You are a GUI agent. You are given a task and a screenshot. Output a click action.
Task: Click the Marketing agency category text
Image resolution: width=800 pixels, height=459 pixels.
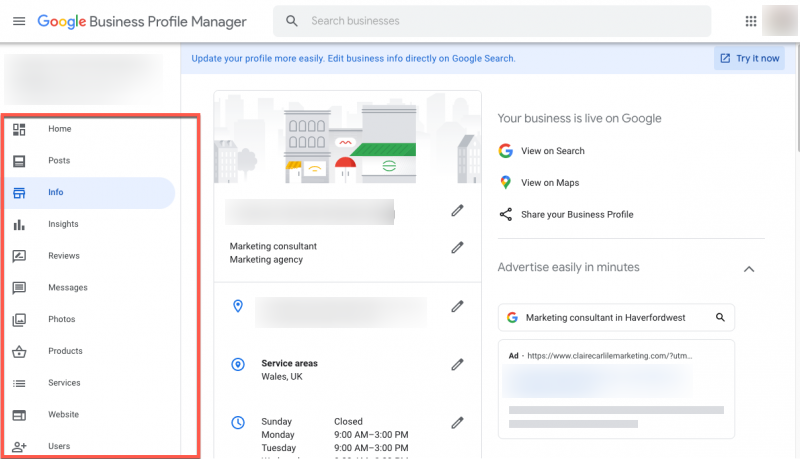[x=266, y=260]
